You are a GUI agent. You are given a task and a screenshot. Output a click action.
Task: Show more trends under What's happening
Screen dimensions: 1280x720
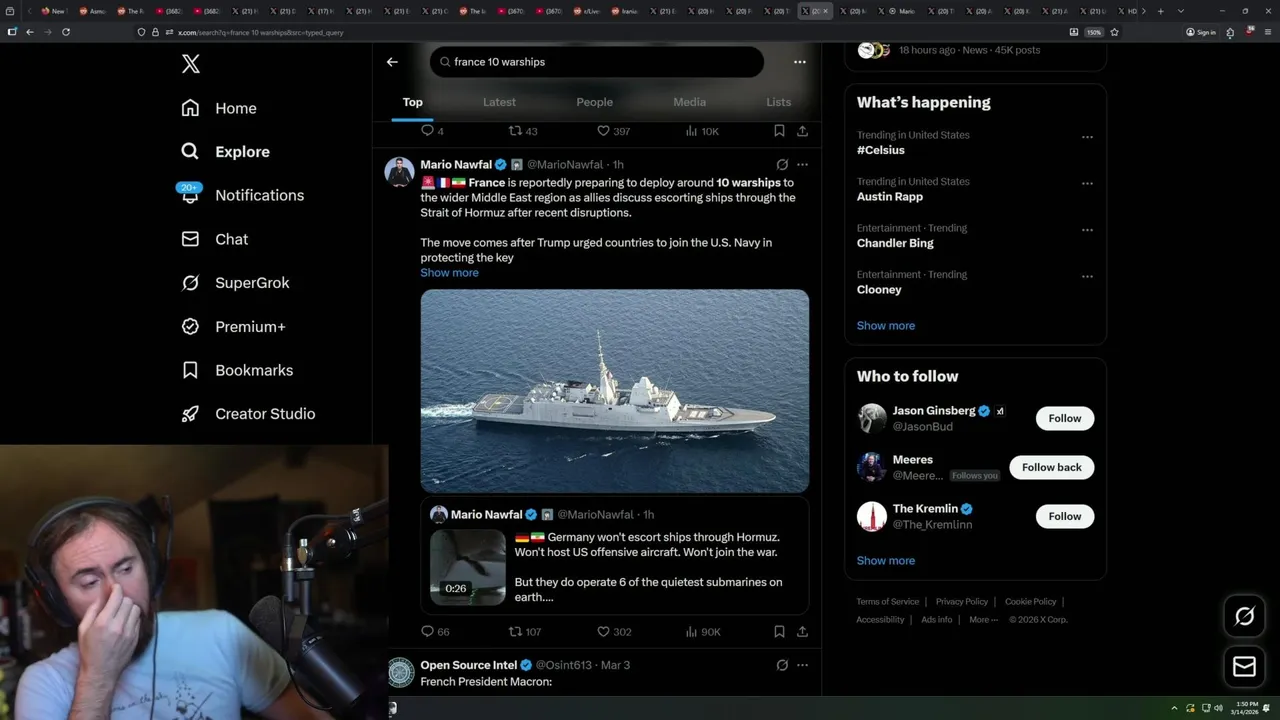pyautogui.click(x=886, y=326)
